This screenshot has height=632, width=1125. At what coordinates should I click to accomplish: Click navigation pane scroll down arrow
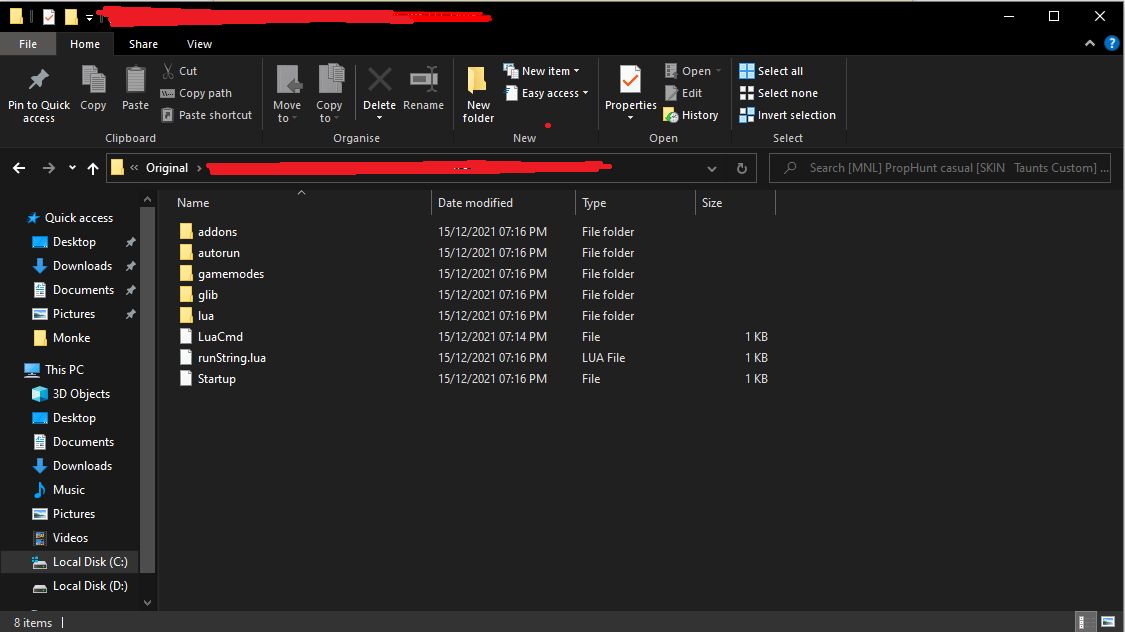coord(147,603)
